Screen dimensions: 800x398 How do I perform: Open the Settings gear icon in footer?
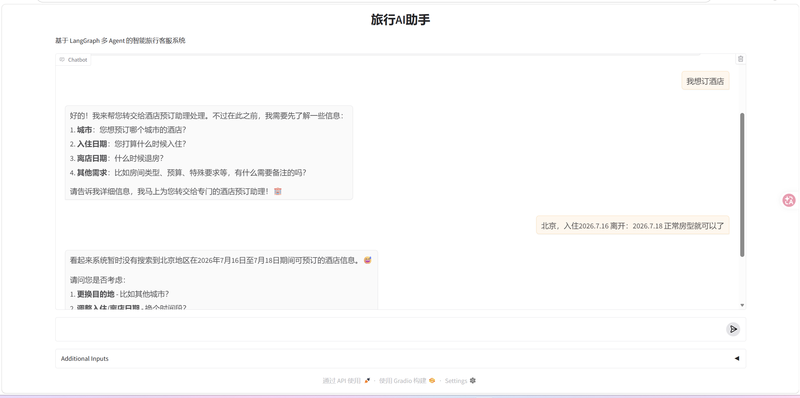point(472,381)
